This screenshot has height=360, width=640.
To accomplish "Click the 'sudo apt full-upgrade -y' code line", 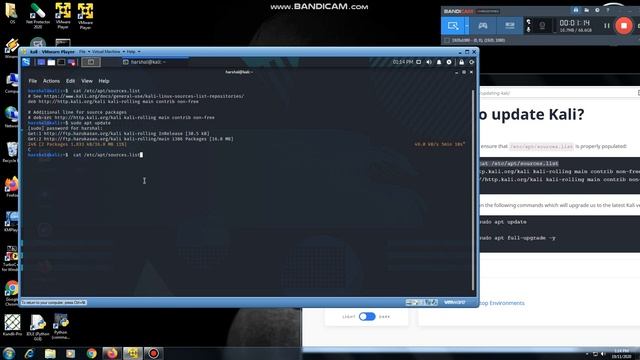I will [517, 238].
